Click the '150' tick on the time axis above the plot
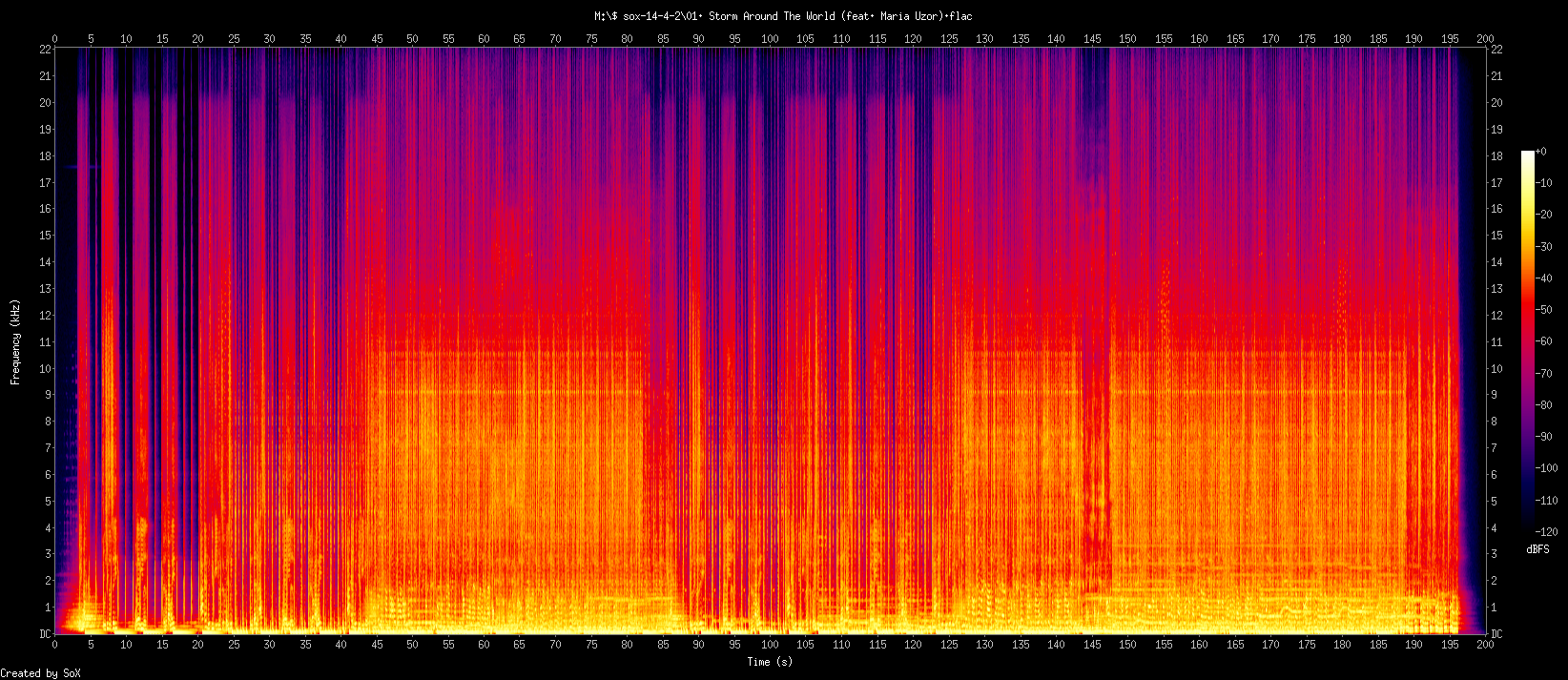The width and height of the screenshot is (1568, 680). [1127, 39]
